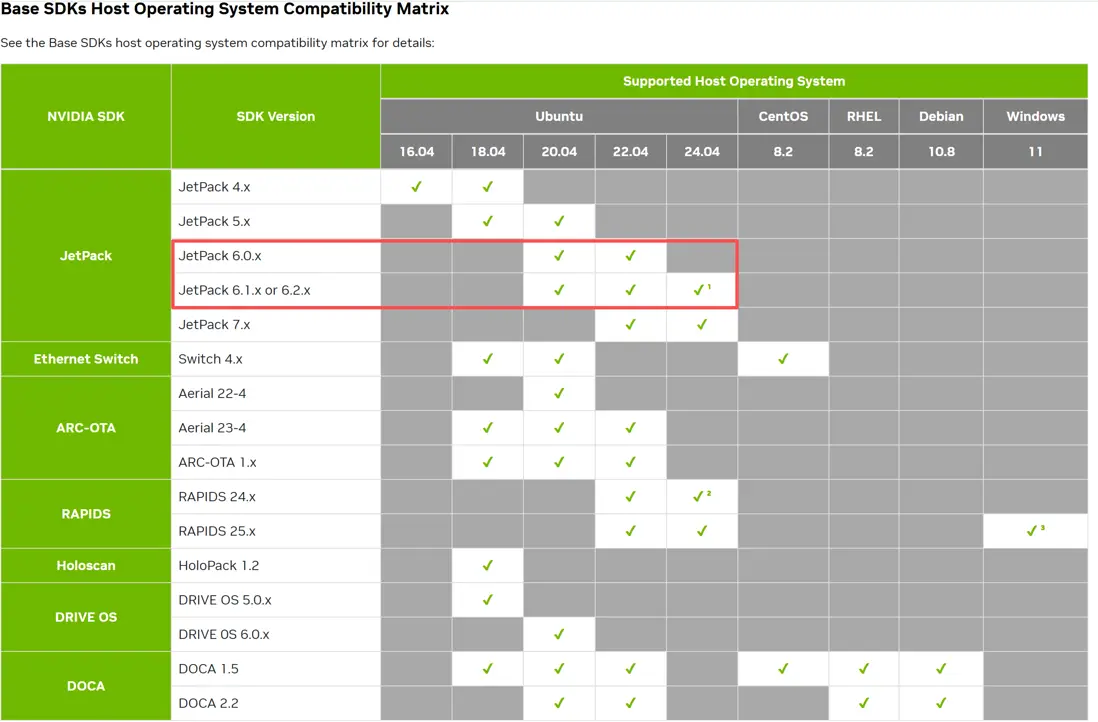Select the "Ubuntu" header cell

[559, 116]
